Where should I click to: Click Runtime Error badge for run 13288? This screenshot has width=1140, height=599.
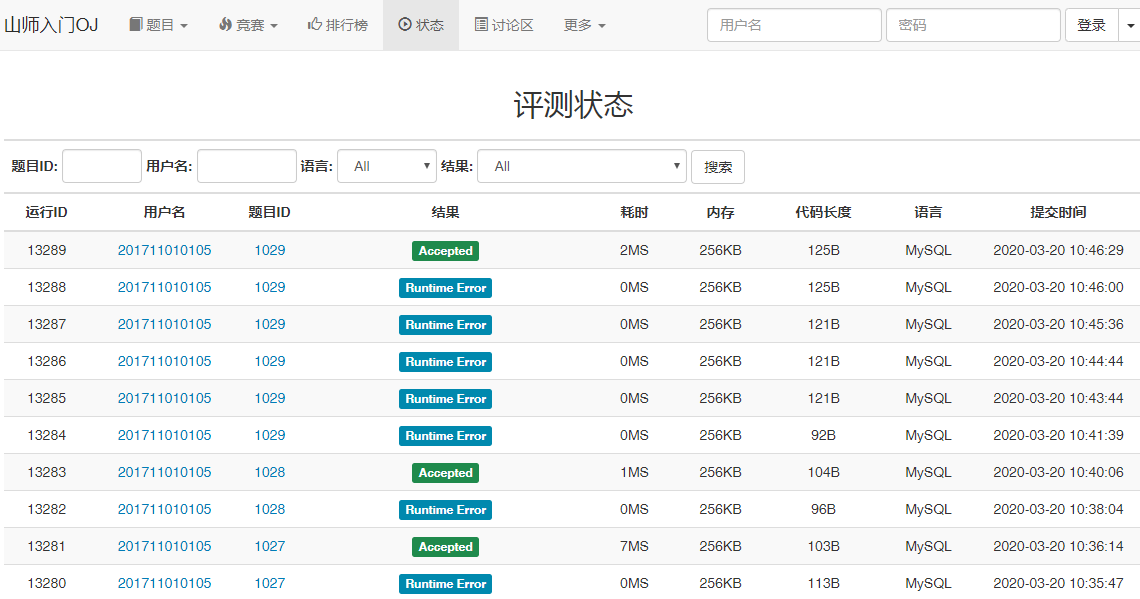pyautogui.click(x=445, y=288)
